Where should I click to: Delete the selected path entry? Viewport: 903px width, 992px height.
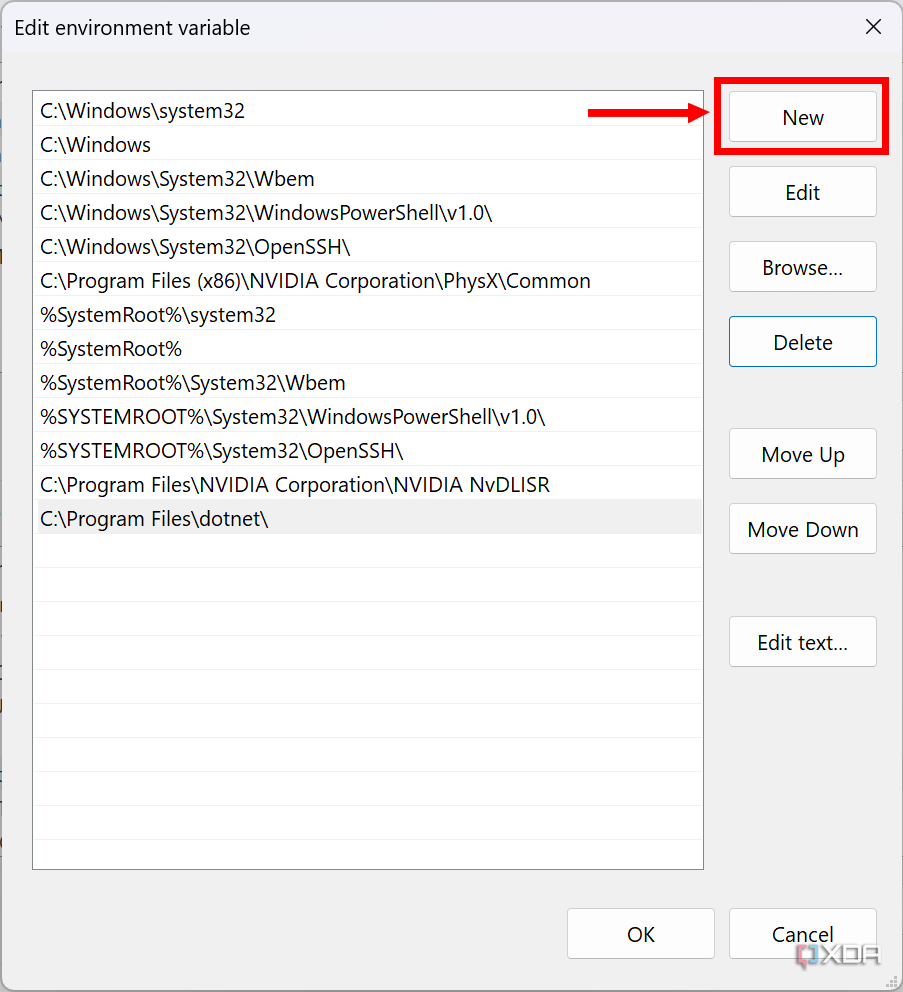(802, 342)
